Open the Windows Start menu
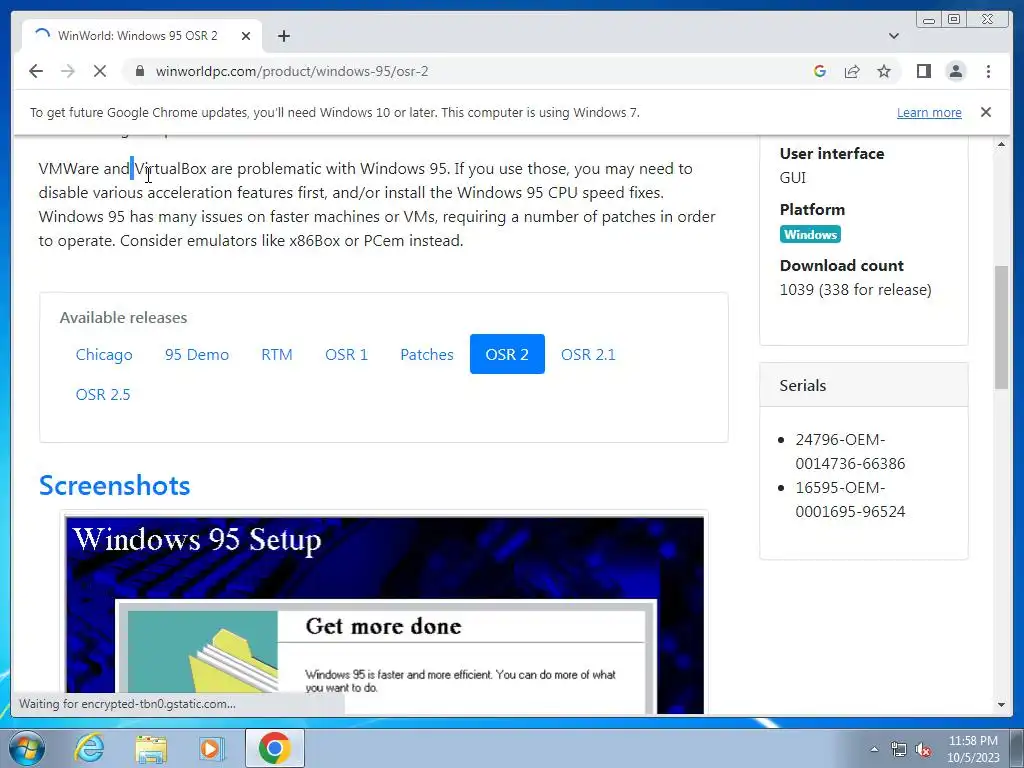This screenshot has width=1024, height=768. coord(27,748)
